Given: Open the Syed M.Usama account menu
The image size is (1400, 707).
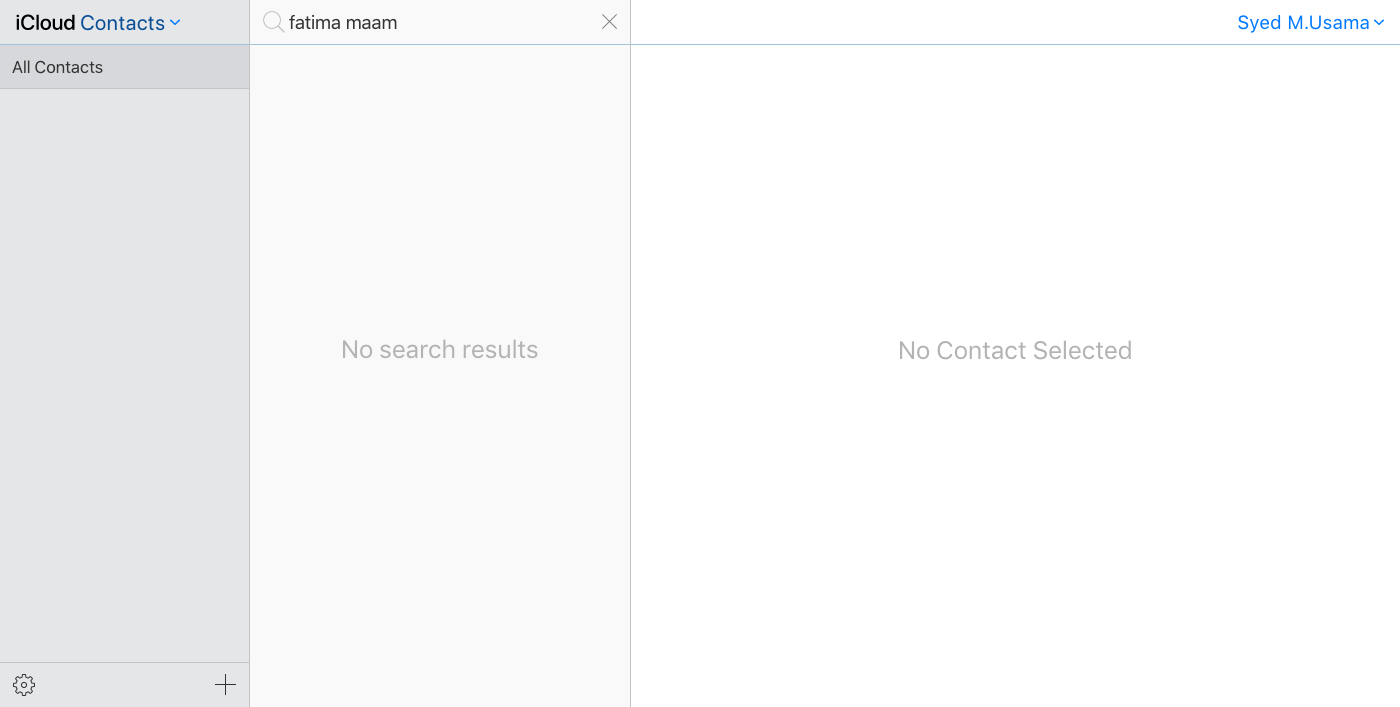Looking at the screenshot, I should [1302, 22].
